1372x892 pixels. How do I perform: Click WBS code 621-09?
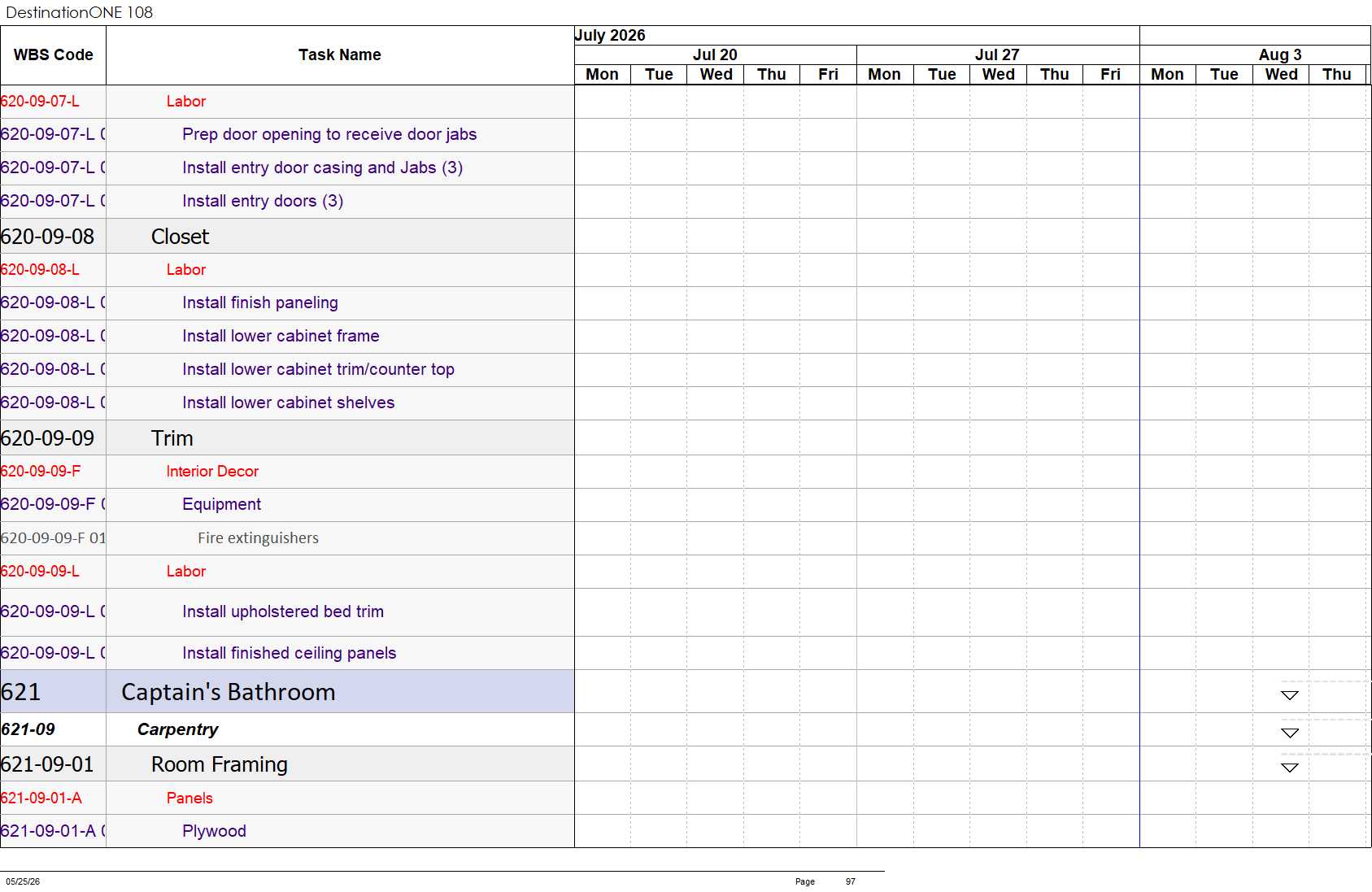tap(28, 729)
